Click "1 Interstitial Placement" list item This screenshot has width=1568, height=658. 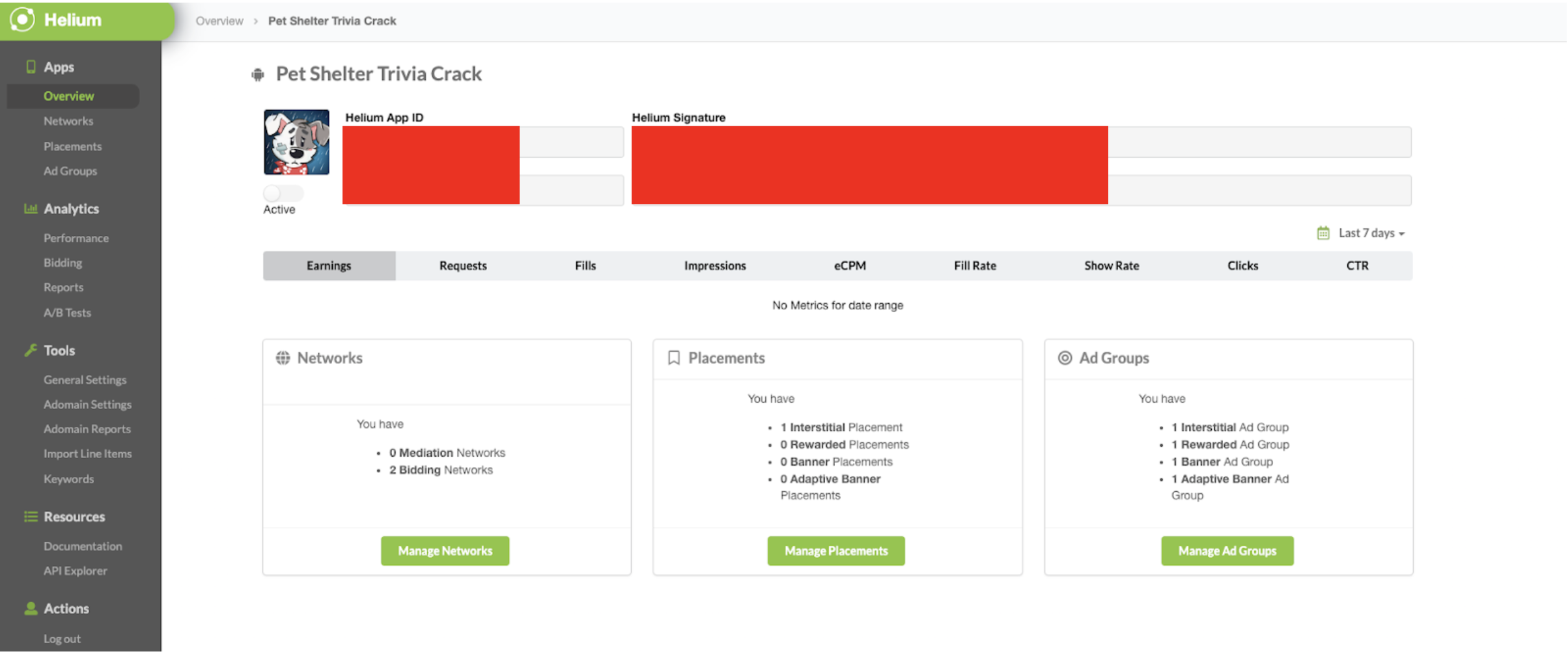tap(841, 427)
